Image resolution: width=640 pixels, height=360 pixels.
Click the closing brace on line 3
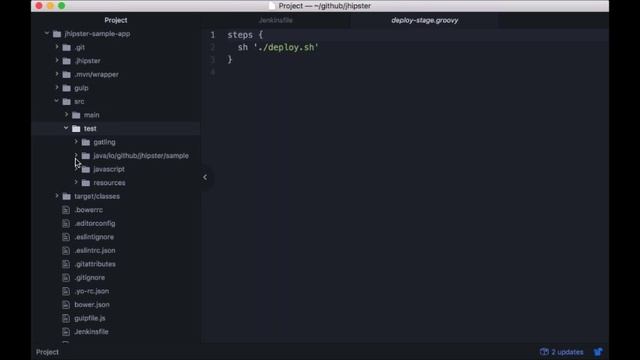point(230,60)
